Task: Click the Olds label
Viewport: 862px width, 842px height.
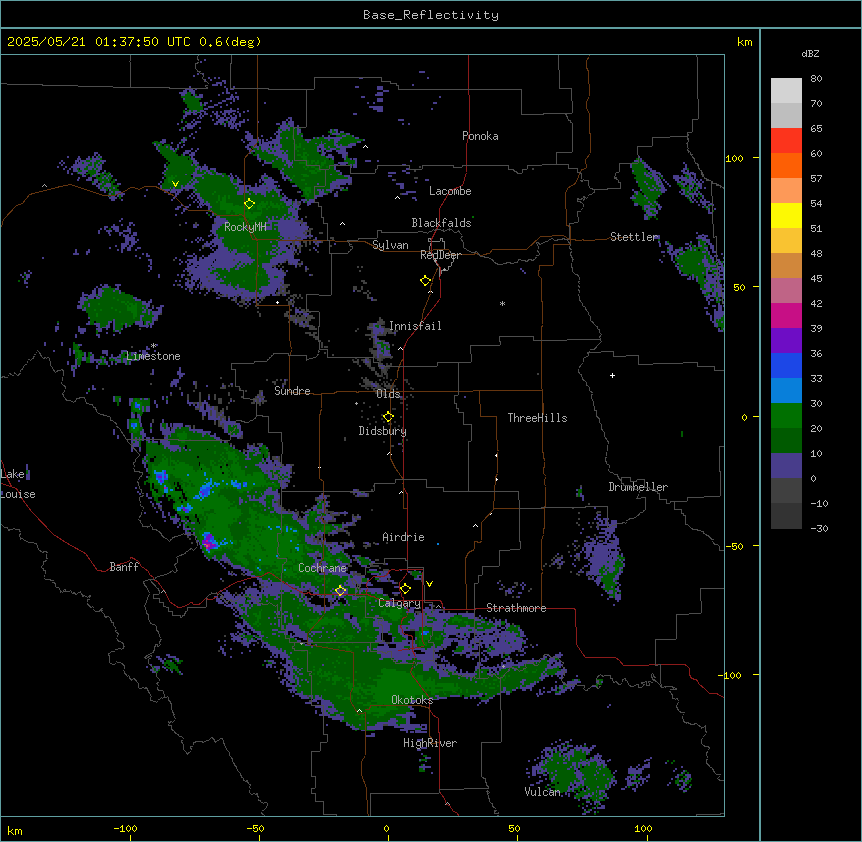Action: point(388,394)
